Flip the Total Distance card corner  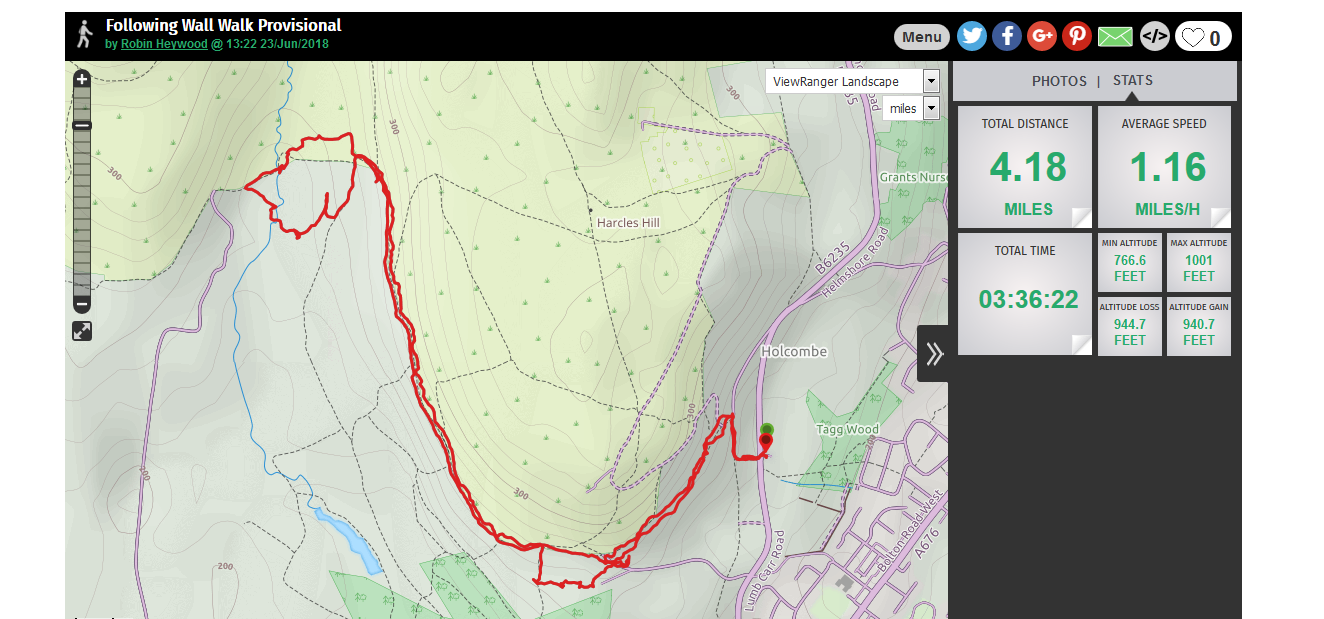[1081, 217]
